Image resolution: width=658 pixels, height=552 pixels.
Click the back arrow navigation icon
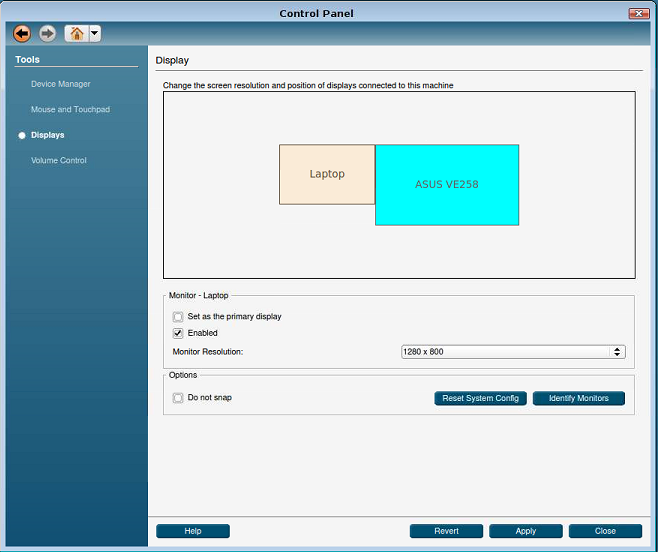tap(22, 33)
